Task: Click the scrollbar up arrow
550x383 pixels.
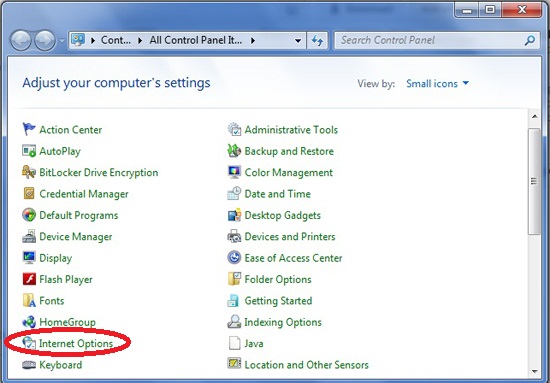Action: [535, 116]
